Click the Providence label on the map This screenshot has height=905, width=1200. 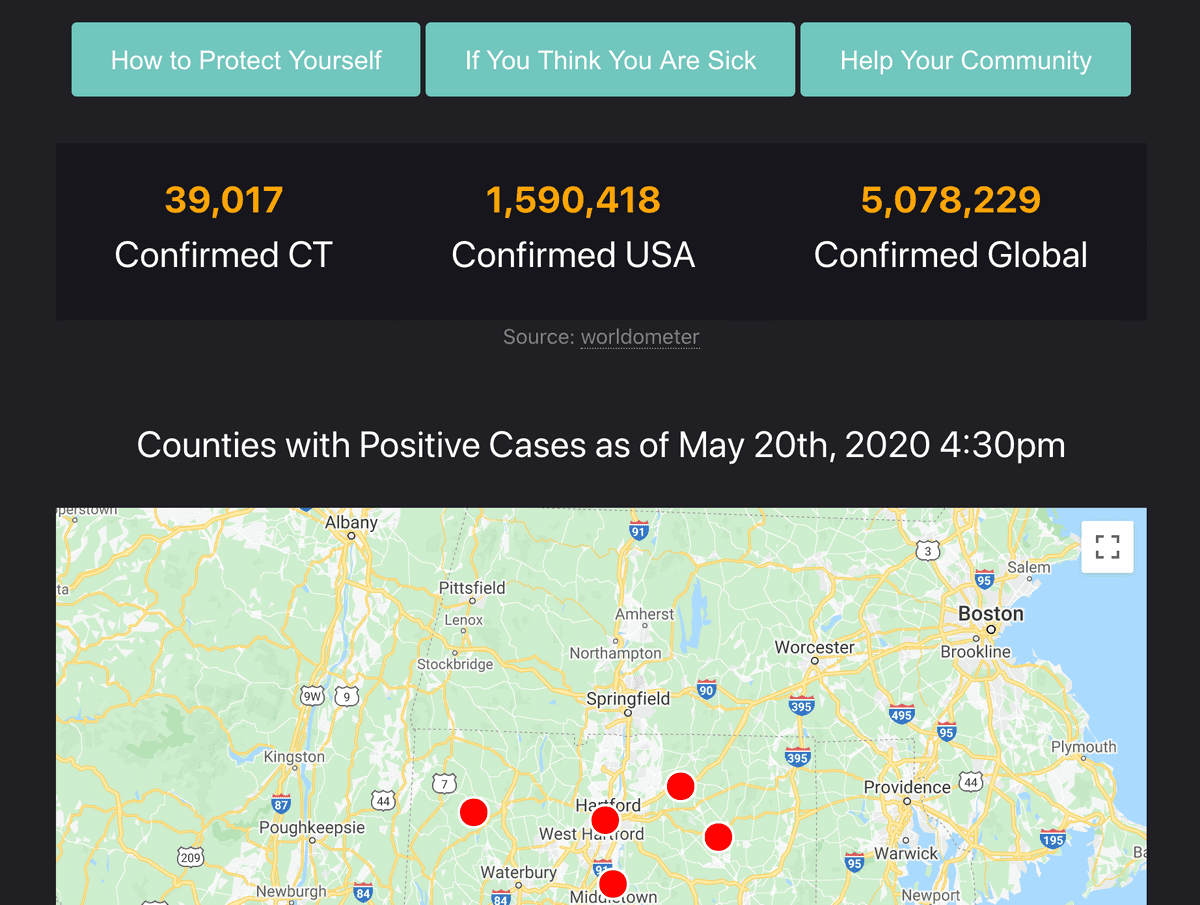pyautogui.click(x=907, y=787)
